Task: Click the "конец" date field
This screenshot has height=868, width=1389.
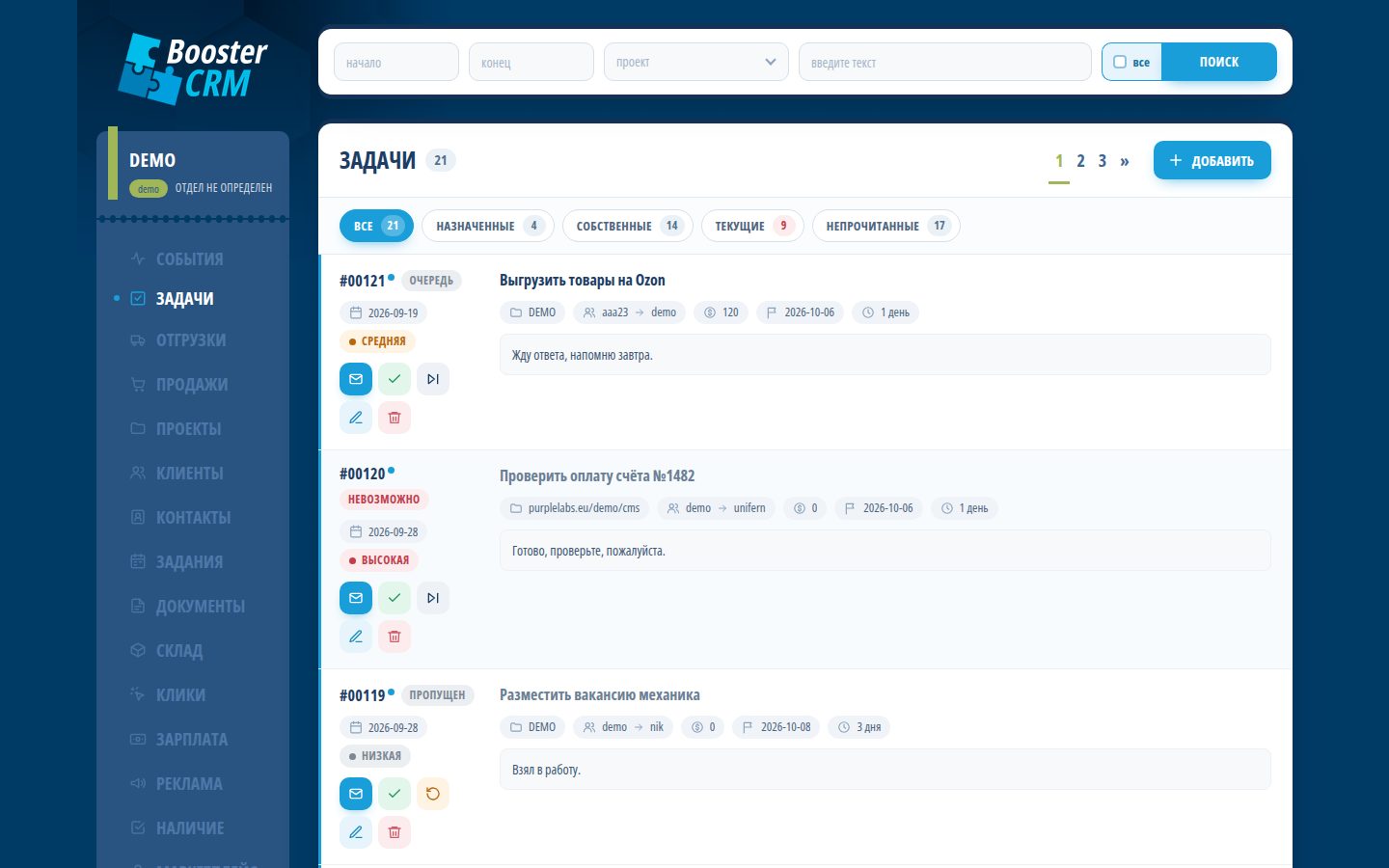Action: [x=531, y=62]
